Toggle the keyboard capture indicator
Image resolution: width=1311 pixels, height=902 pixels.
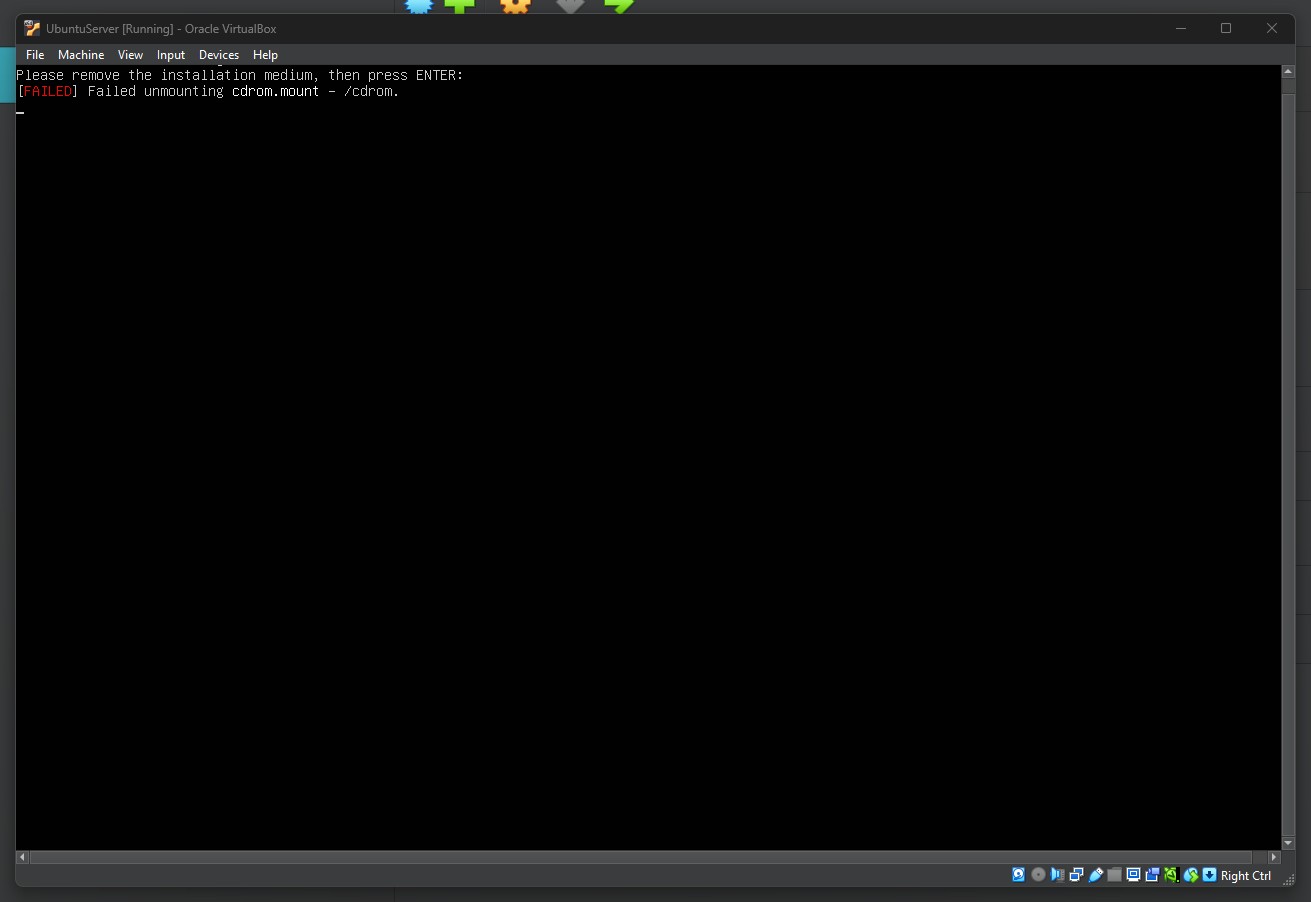(1209, 875)
